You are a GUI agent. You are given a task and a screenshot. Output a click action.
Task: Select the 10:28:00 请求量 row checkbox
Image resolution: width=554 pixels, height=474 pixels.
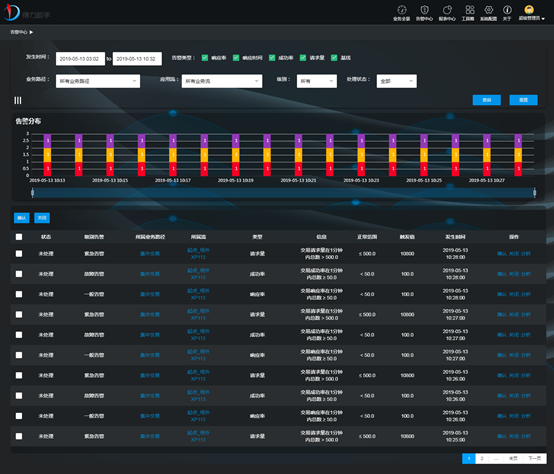(x=19, y=254)
